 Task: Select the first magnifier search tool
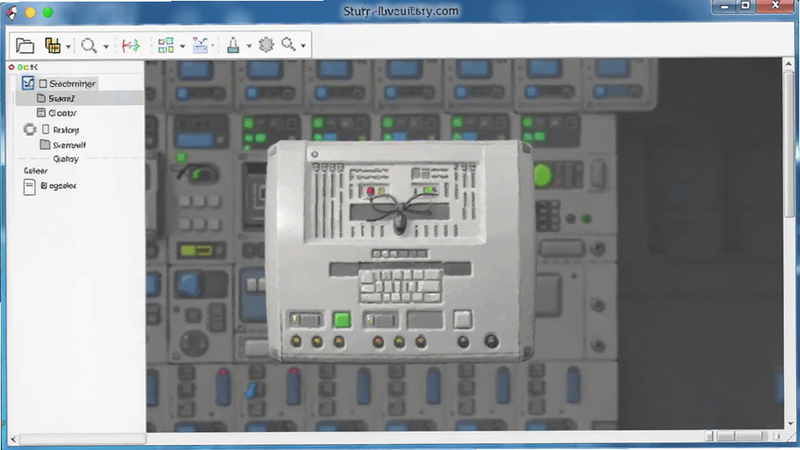click(x=89, y=46)
